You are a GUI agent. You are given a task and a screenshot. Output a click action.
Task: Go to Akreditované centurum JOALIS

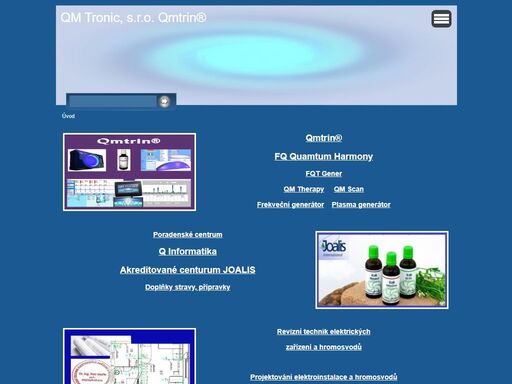pyautogui.click(x=188, y=270)
